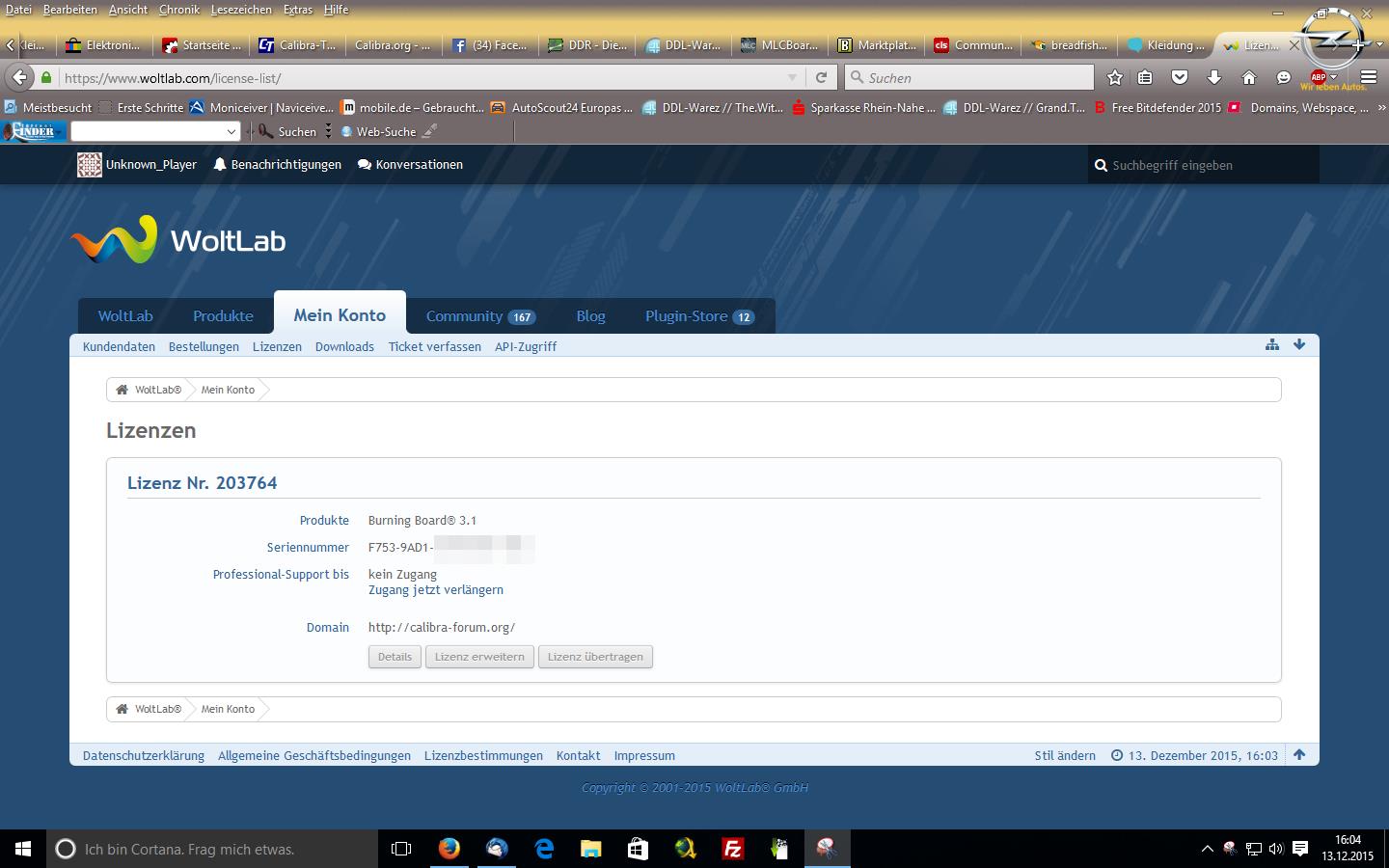Viewport: 1389px width, 868px height.
Task: Open the Chronik menu
Action: [178, 10]
